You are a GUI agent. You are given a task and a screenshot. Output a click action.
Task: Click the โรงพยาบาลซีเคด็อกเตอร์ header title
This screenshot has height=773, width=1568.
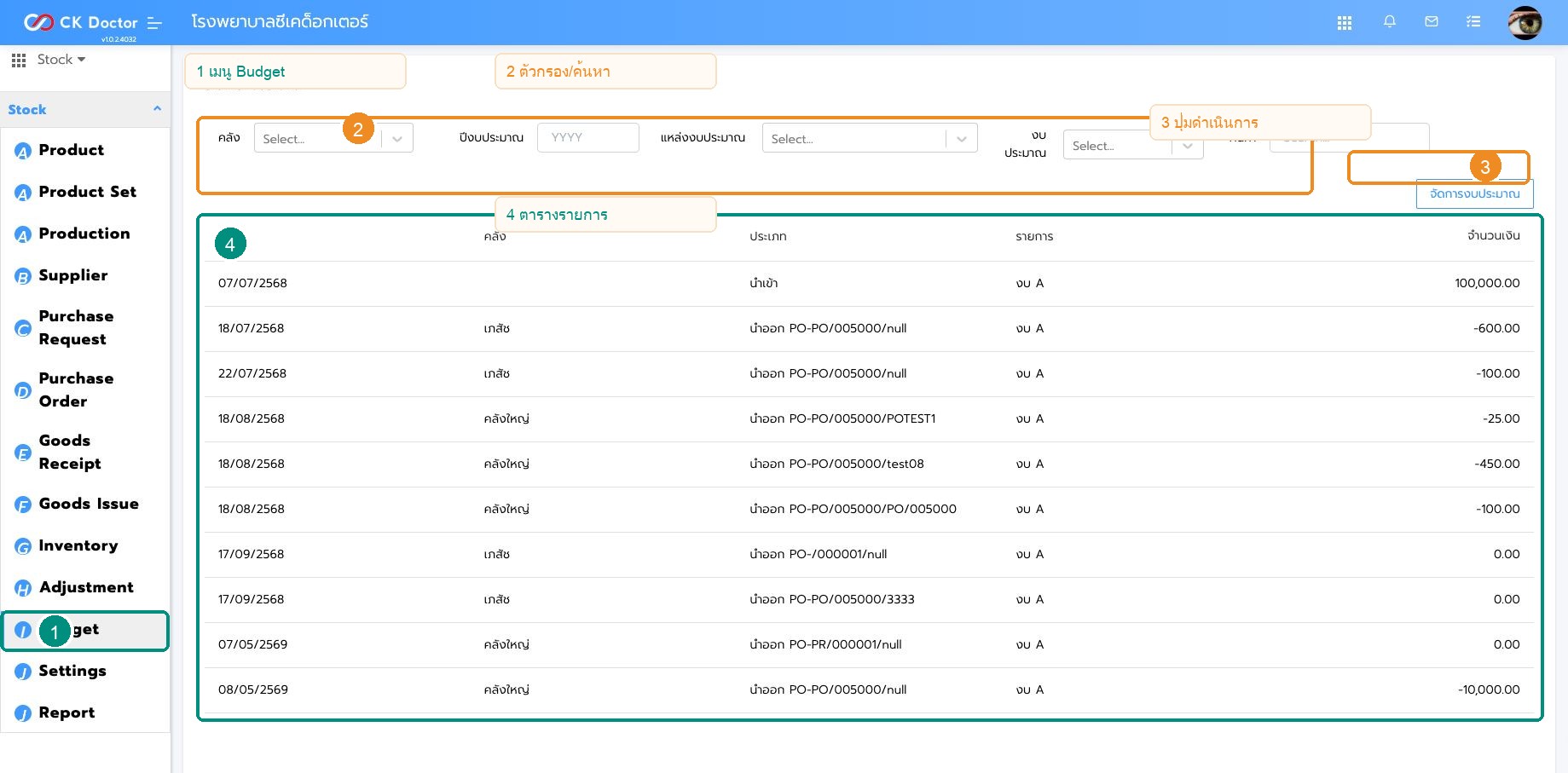pyautogui.click(x=280, y=21)
